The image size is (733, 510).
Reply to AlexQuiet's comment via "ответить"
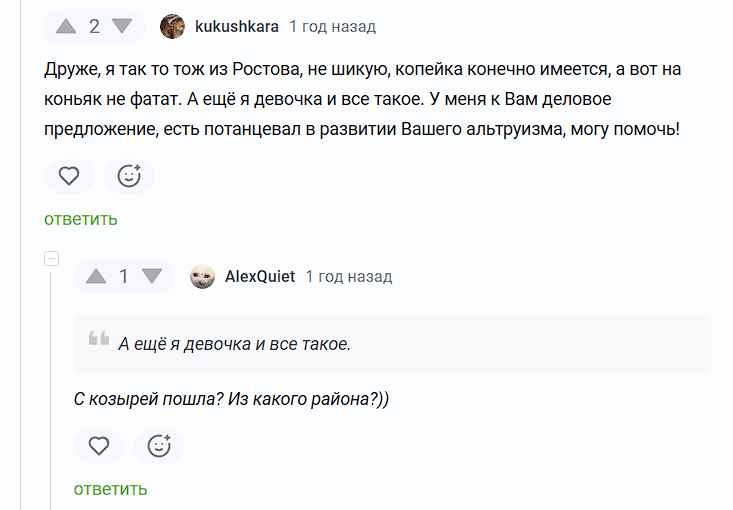click(111, 489)
